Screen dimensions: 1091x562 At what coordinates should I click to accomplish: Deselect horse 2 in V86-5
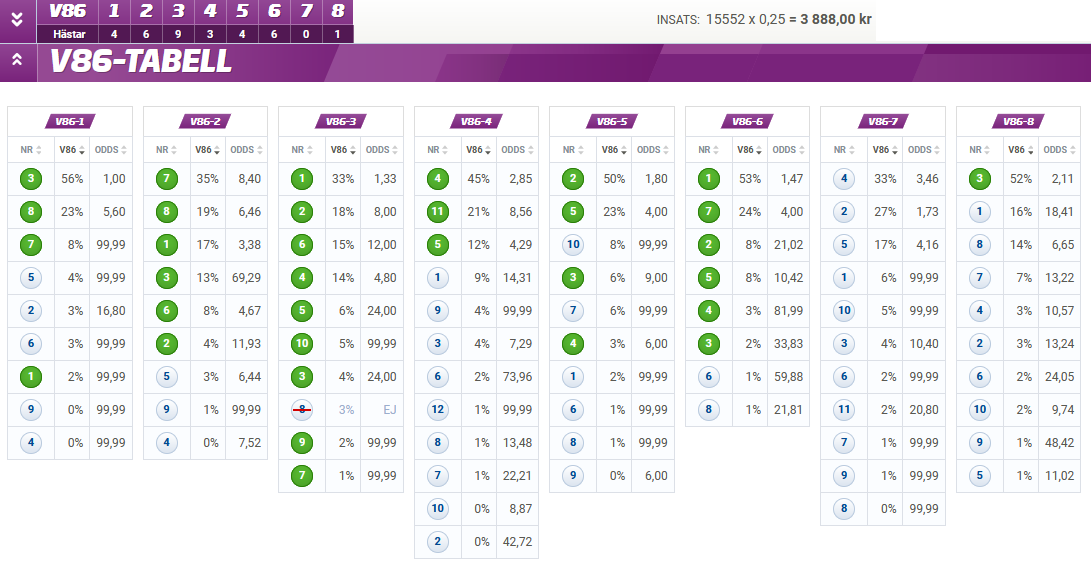pos(573,179)
